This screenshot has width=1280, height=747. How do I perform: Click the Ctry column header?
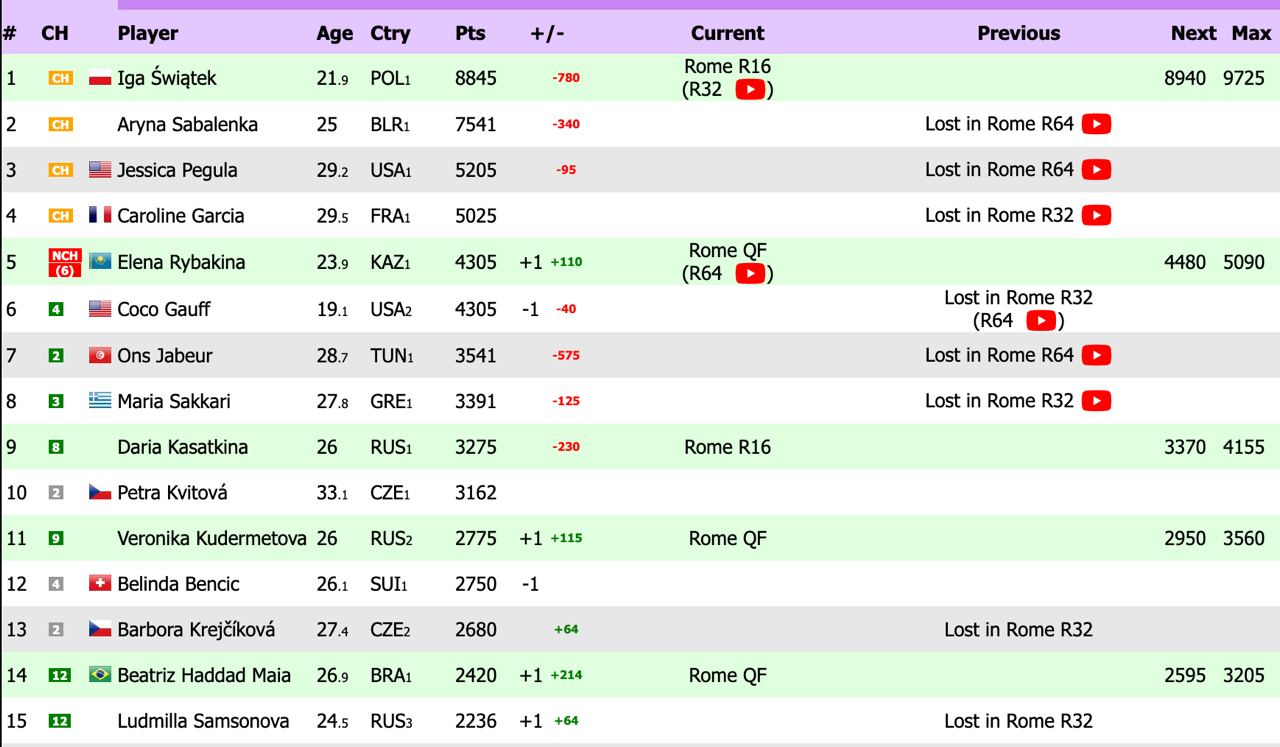390,33
